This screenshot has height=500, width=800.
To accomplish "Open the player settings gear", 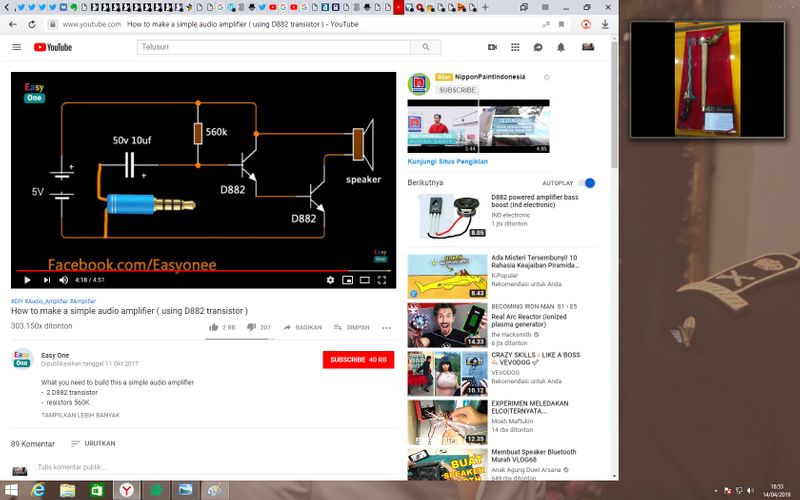I will (x=330, y=280).
